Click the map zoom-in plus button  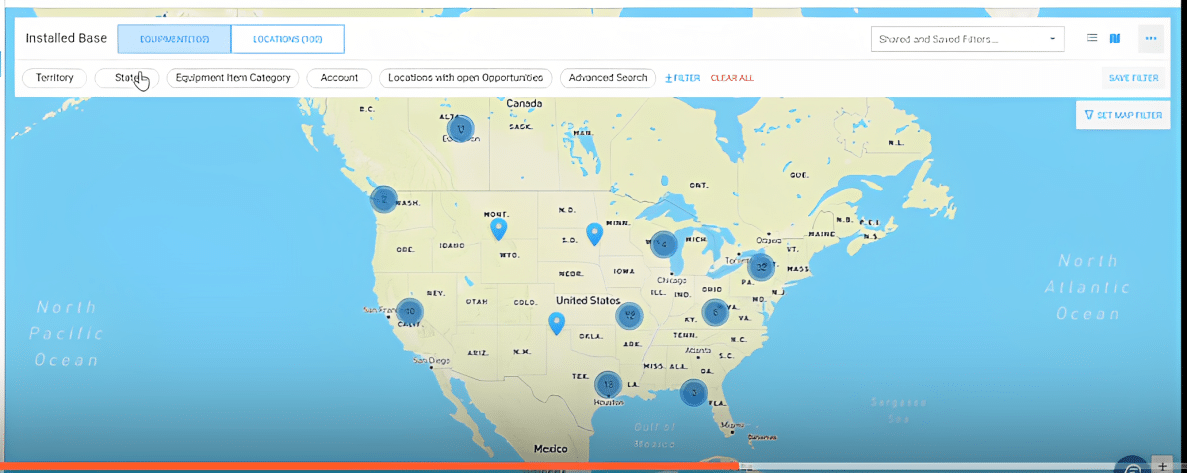pos(1163,466)
